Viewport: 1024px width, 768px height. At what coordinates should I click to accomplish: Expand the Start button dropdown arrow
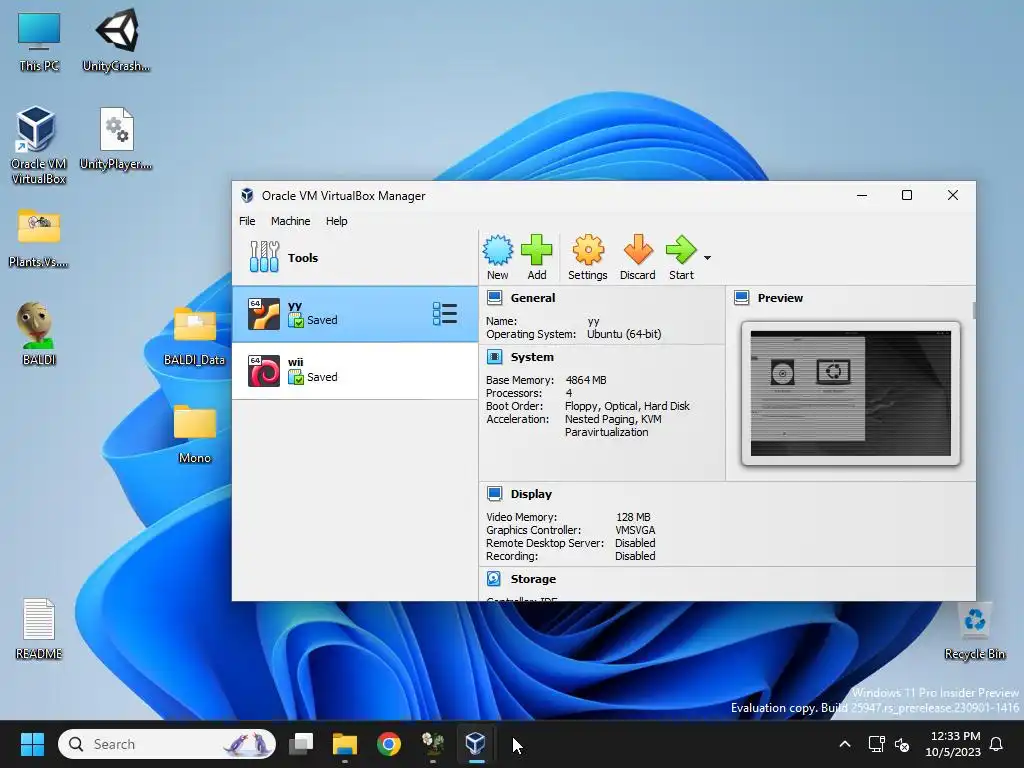tap(707, 257)
